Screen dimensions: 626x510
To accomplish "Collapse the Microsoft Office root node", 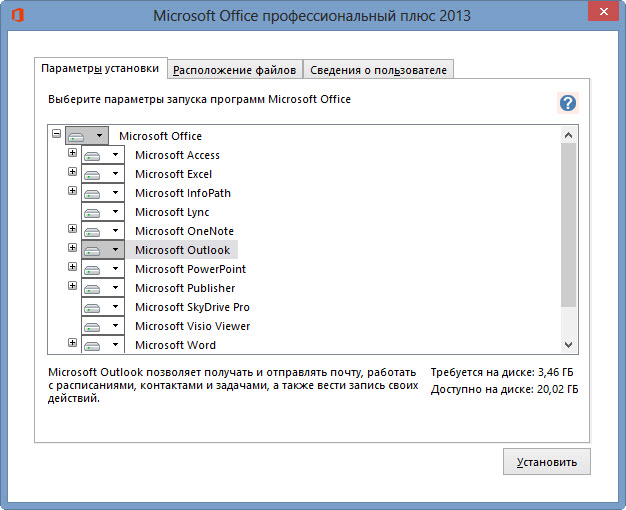I will (56, 133).
